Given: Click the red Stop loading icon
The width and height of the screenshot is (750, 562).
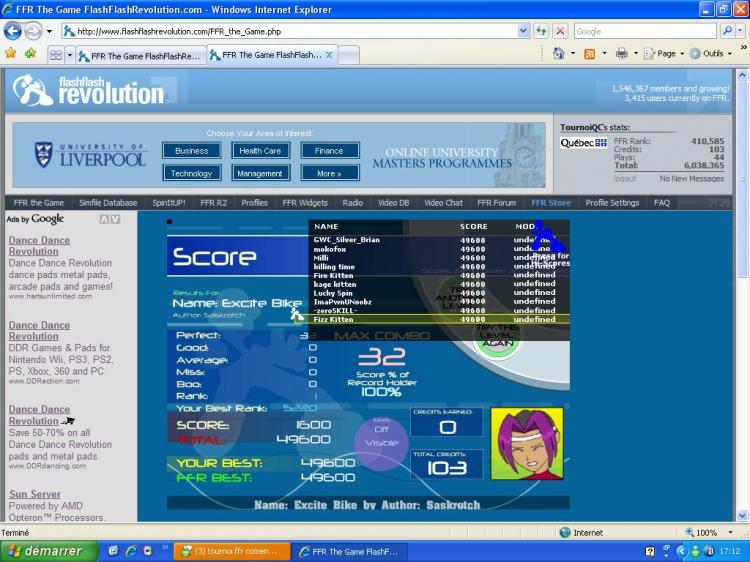Looking at the screenshot, I should coord(560,32).
